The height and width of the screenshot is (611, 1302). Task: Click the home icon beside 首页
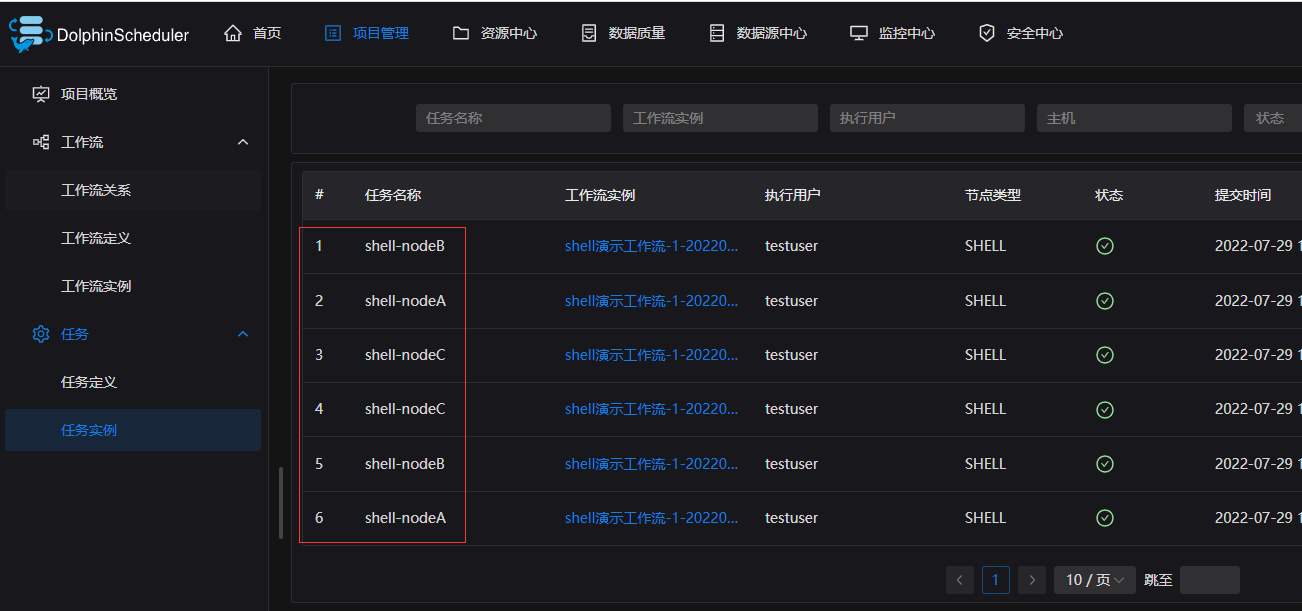233,33
